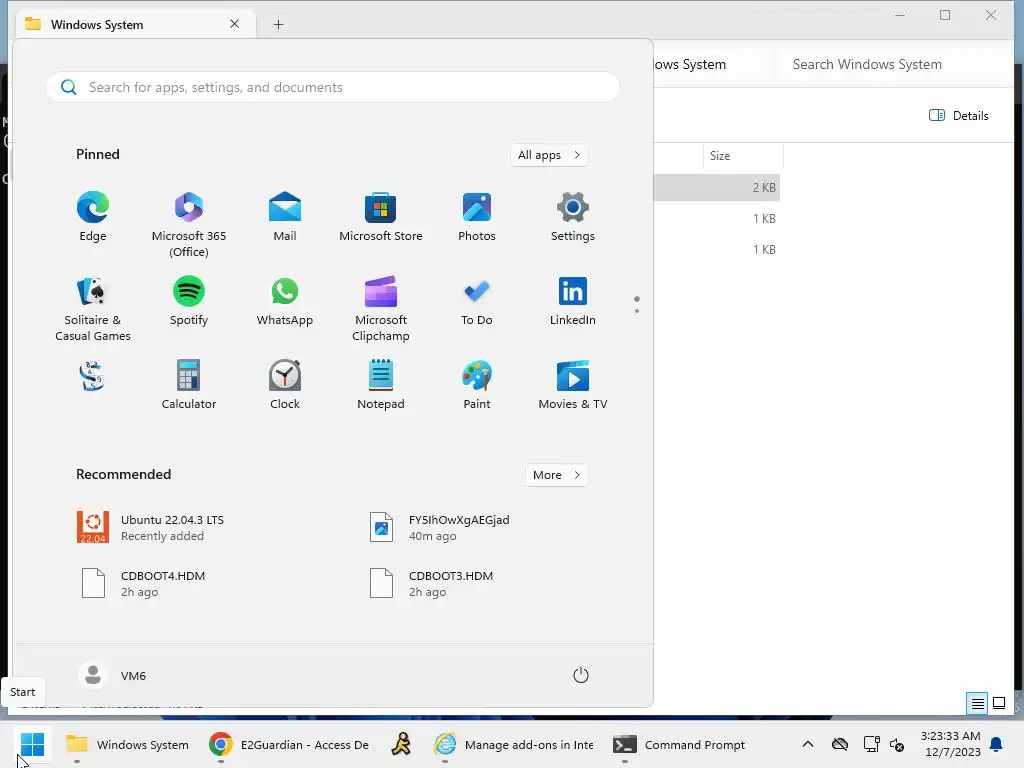Open recommended CDBOOT3.HDM file

[x=431, y=583]
